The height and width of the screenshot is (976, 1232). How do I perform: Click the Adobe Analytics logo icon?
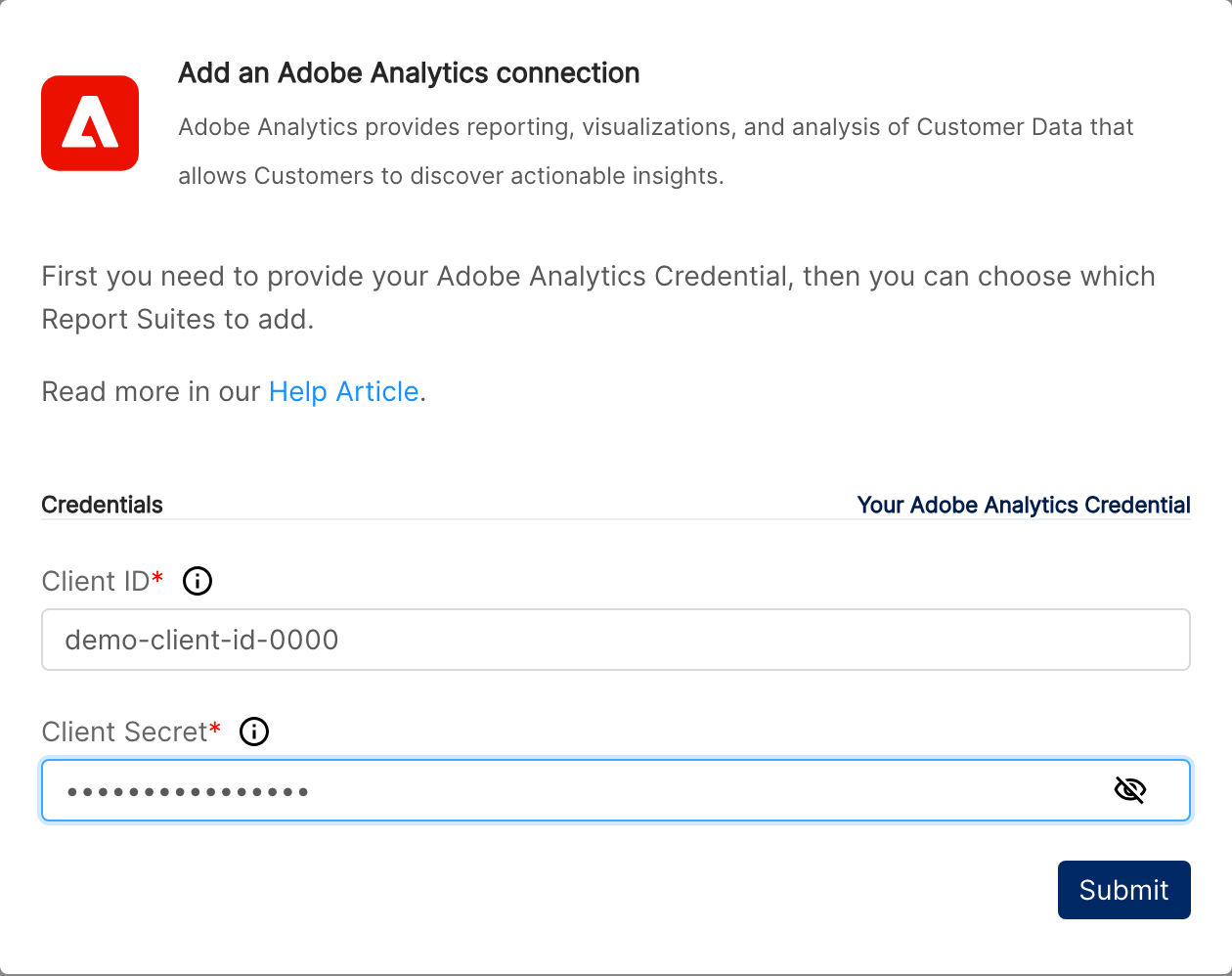[90, 123]
